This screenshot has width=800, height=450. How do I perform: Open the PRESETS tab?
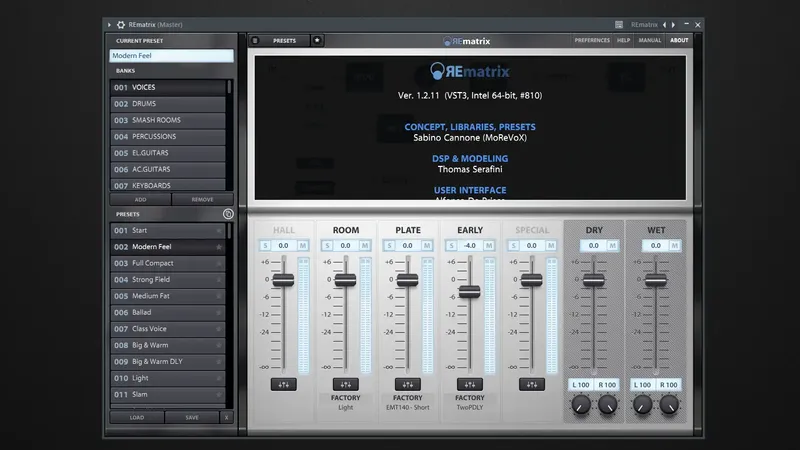(284, 40)
